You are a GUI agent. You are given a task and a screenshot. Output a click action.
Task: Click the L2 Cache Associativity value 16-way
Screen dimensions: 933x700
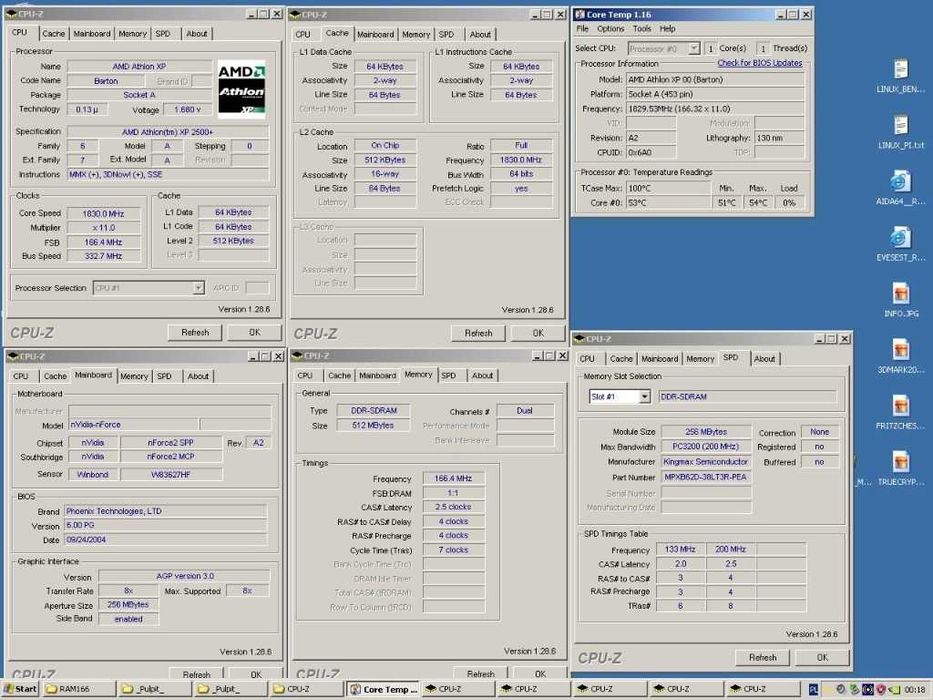click(385, 174)
